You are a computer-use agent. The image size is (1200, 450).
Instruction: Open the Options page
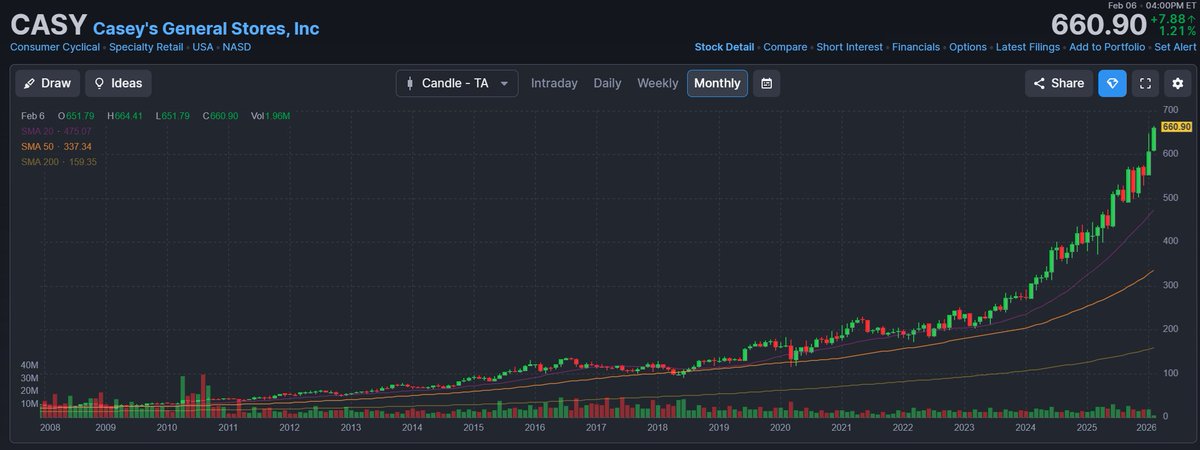pyautogui.click(x=967, y=47)
